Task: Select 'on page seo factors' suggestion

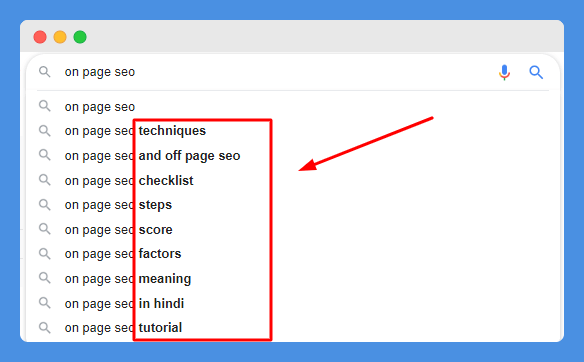Action: coord(123,254)
